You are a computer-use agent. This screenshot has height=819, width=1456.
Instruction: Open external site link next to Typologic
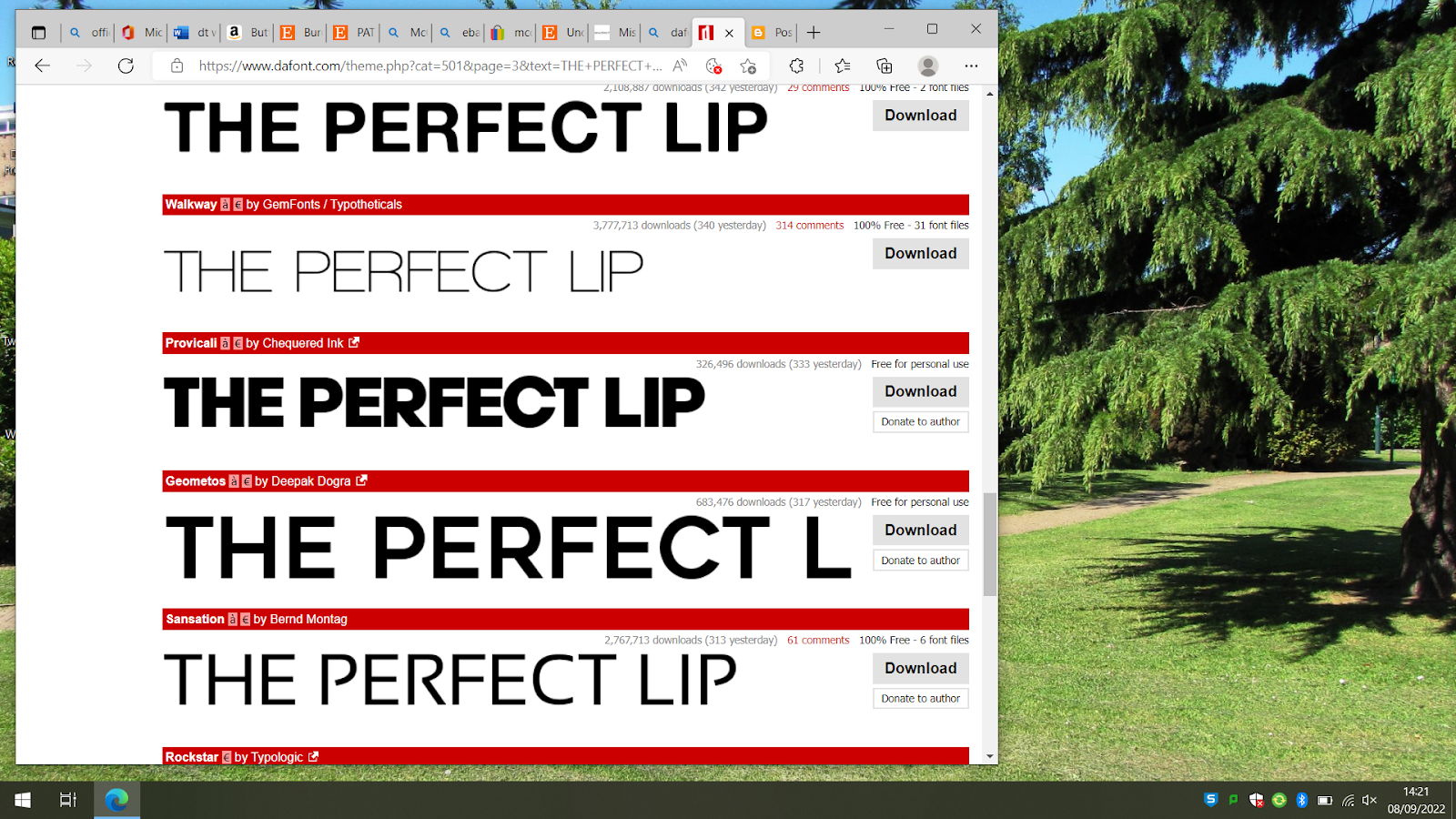(x=313, y=756)
